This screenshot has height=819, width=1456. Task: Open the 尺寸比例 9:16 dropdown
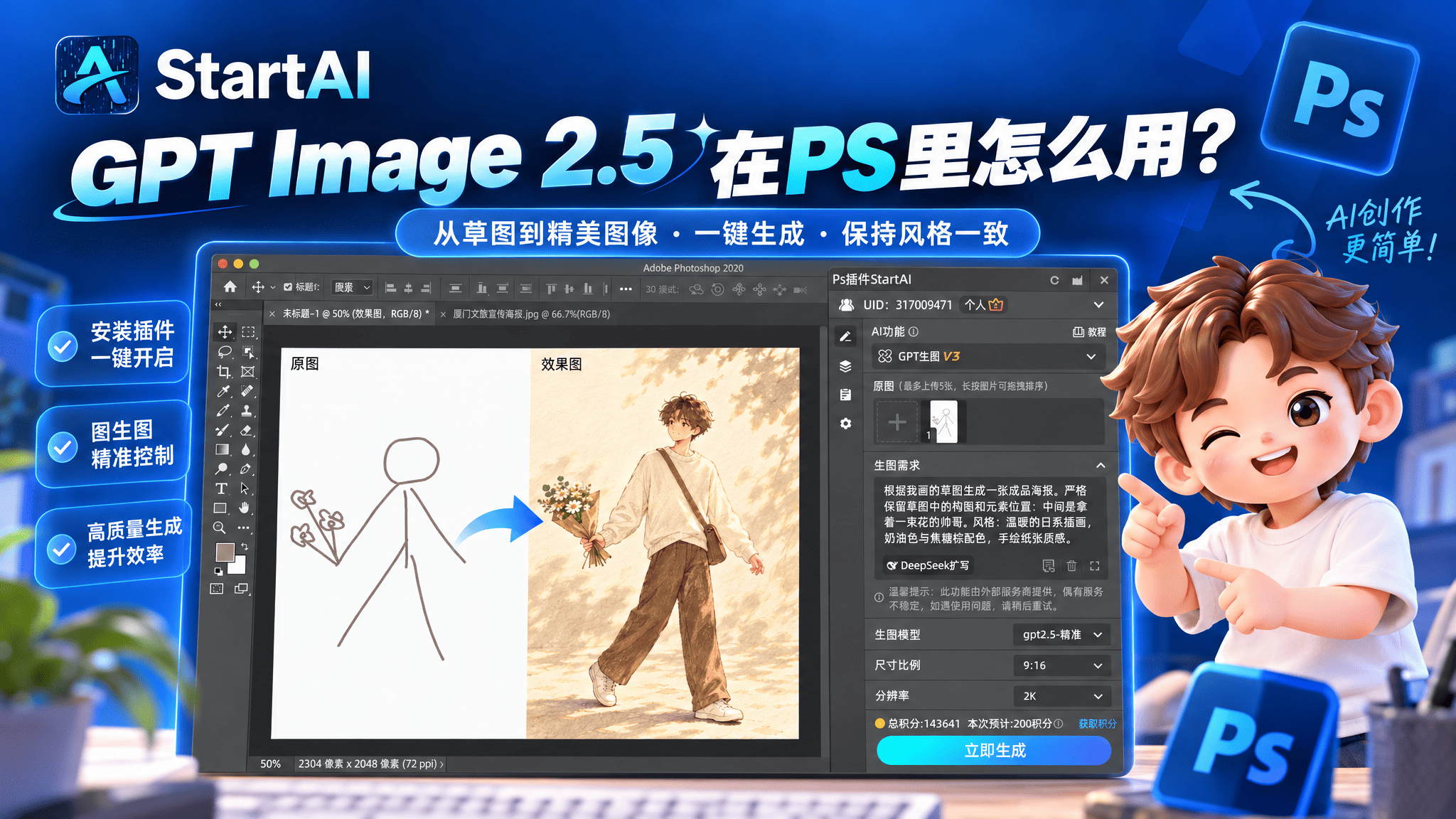coord(1061,665)
